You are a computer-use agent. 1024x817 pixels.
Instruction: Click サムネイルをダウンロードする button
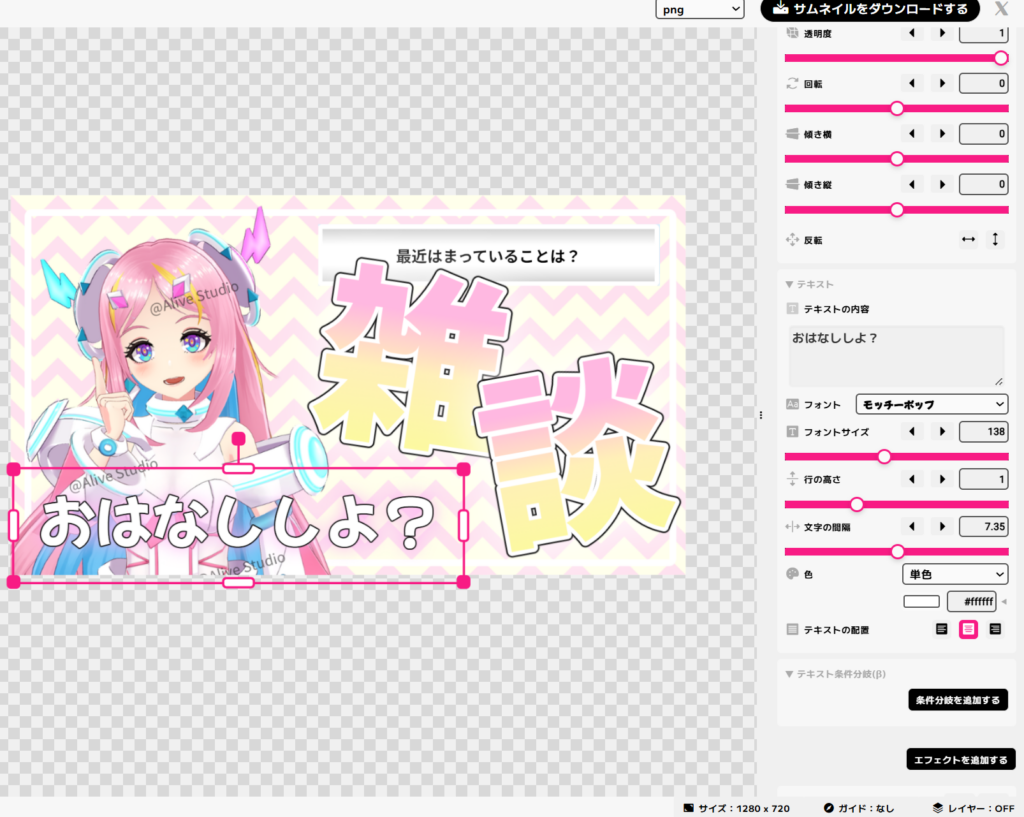coord(871,10)
